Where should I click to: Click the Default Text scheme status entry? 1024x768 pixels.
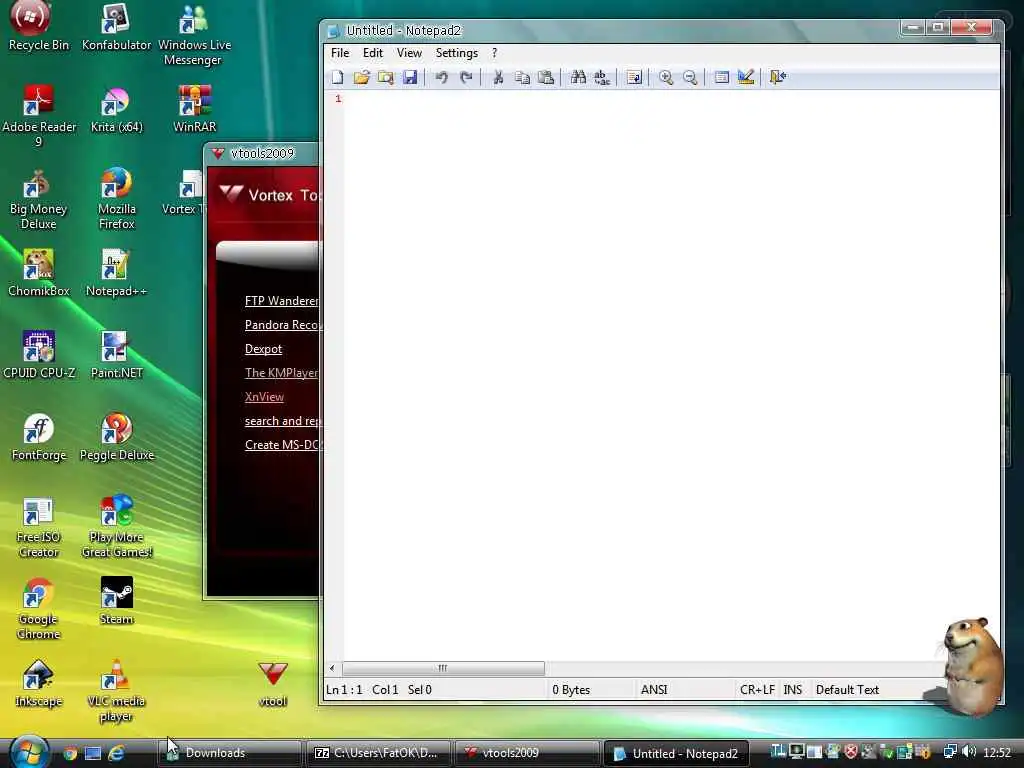click(847, 690)
